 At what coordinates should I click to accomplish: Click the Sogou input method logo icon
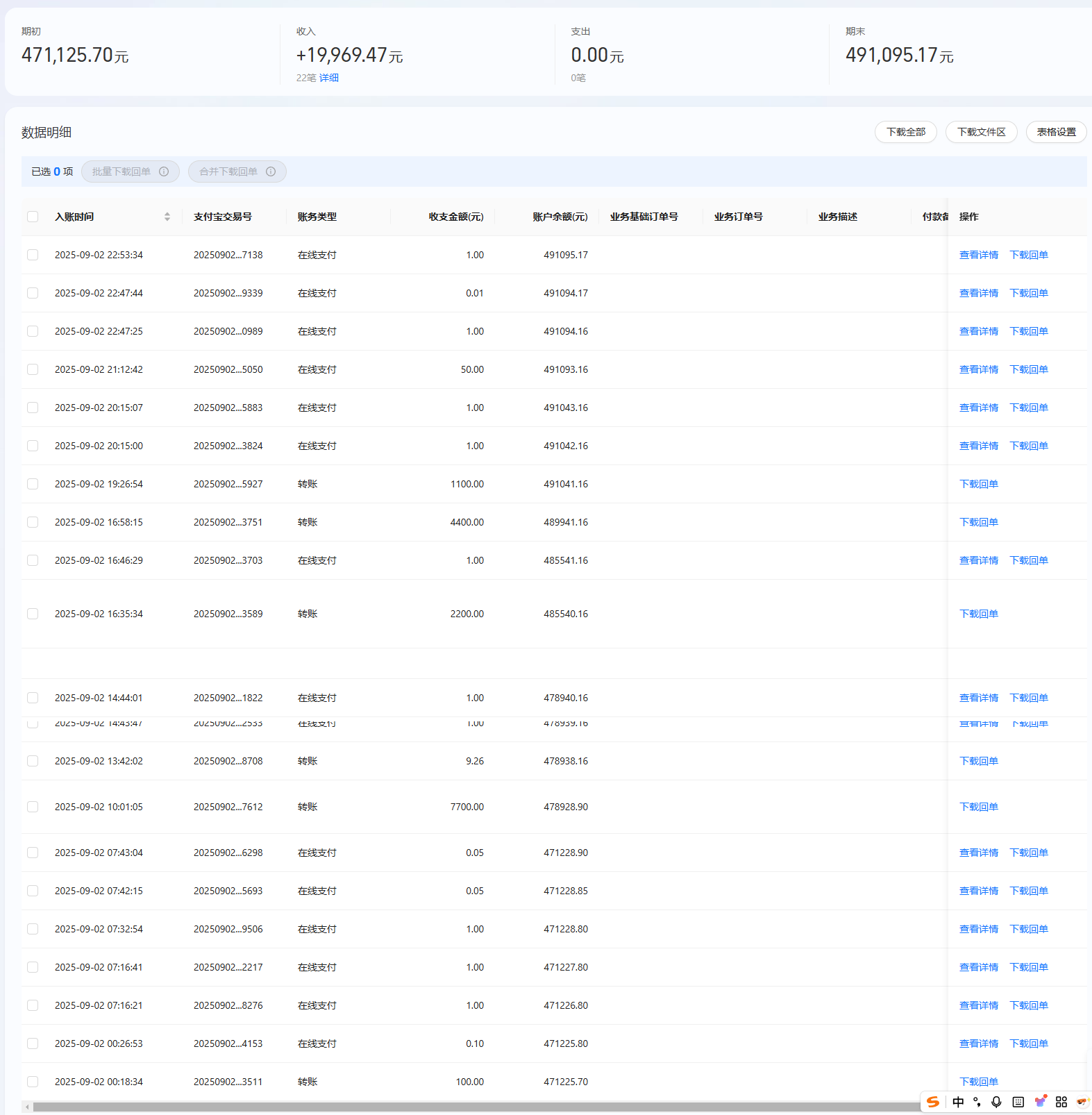[x=933, y=1102]
